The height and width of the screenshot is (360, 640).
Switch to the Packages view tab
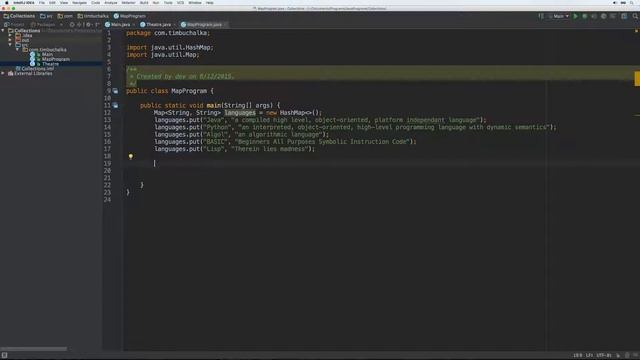[43, 24]
